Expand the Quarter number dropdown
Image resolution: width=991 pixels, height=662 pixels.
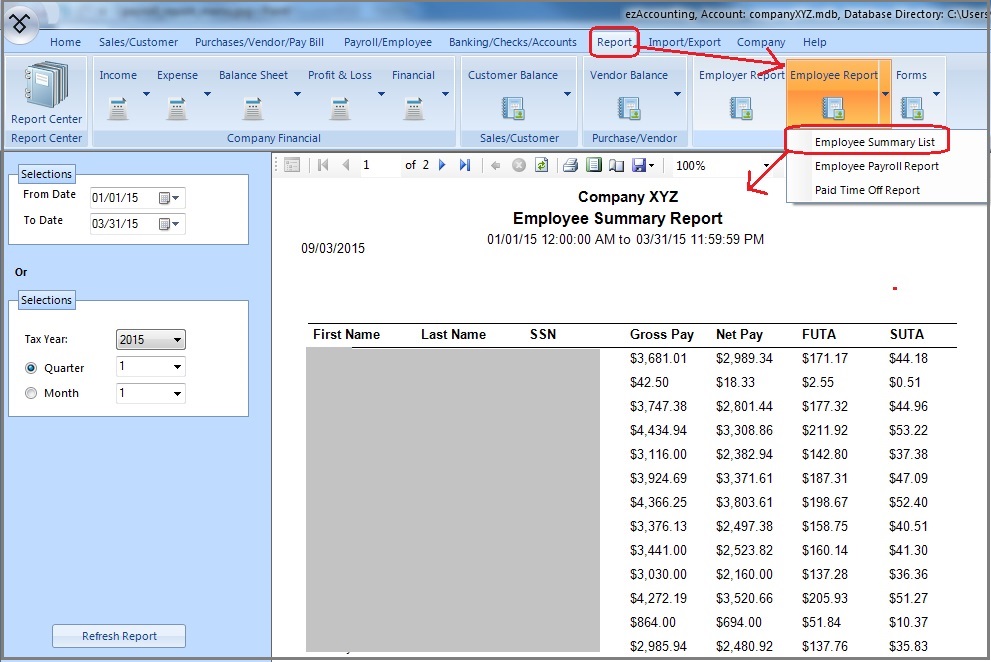coord(177,368)
